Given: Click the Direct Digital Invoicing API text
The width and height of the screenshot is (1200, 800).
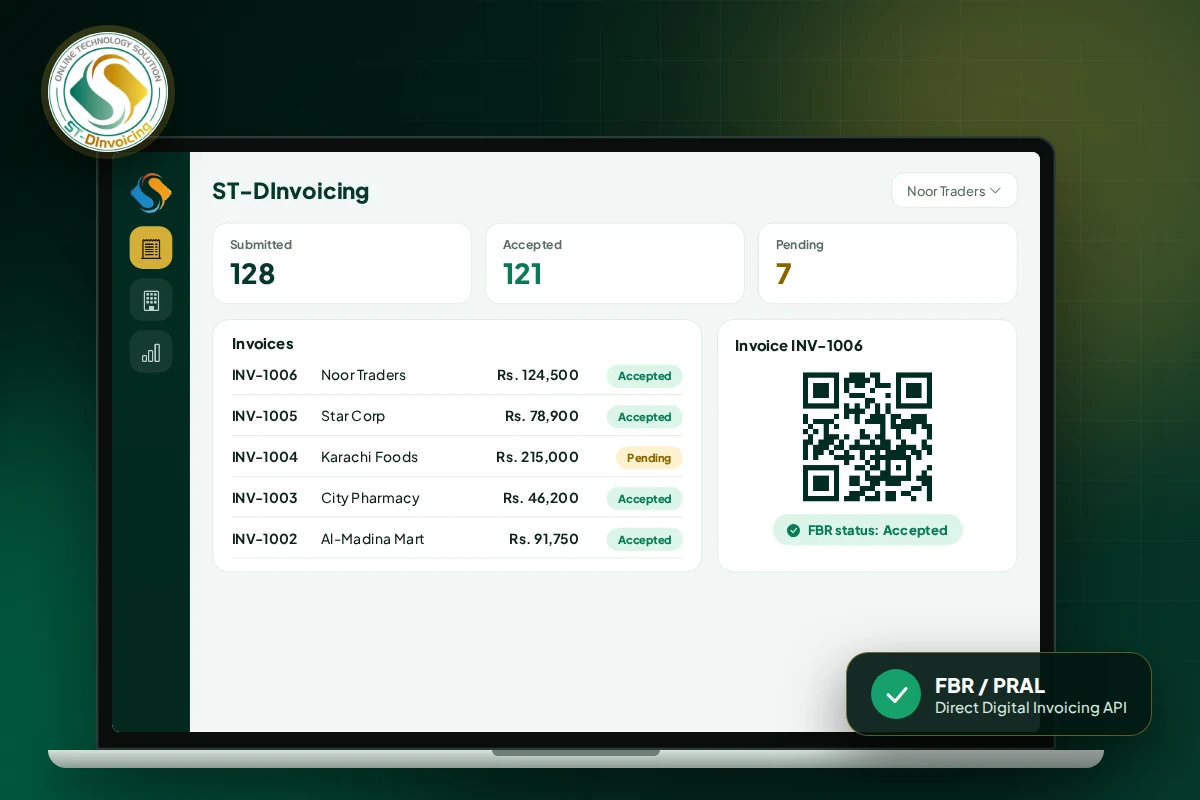Looking at the screenshot, I should [1031, 708].
